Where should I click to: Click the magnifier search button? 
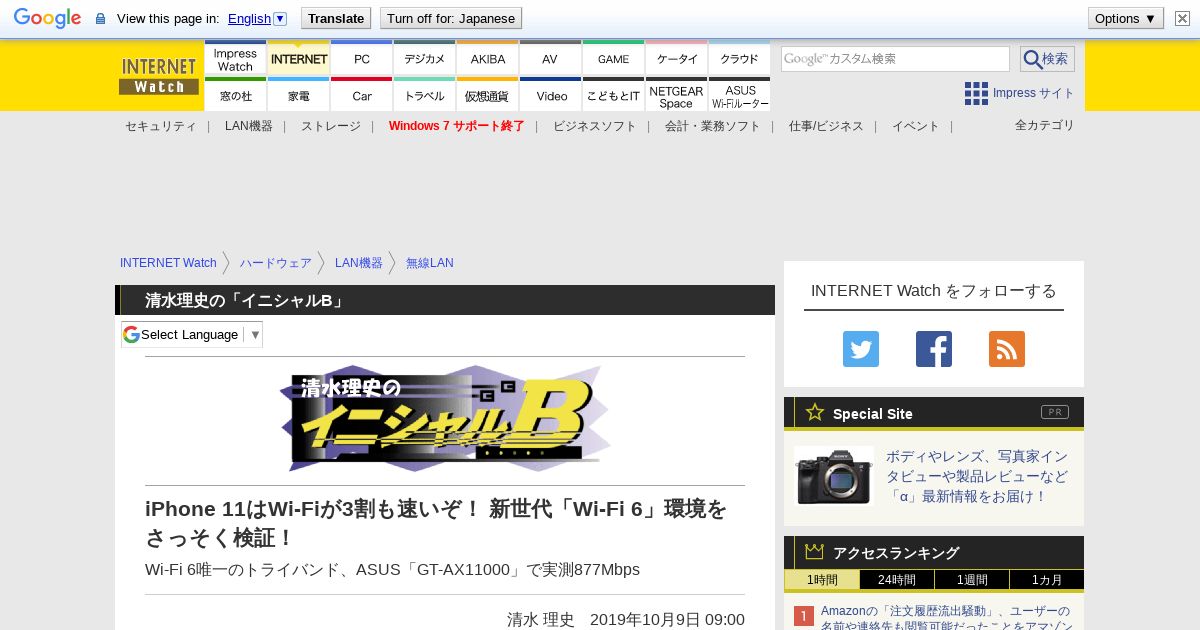pyautogui.click(x=1047, y=59)
